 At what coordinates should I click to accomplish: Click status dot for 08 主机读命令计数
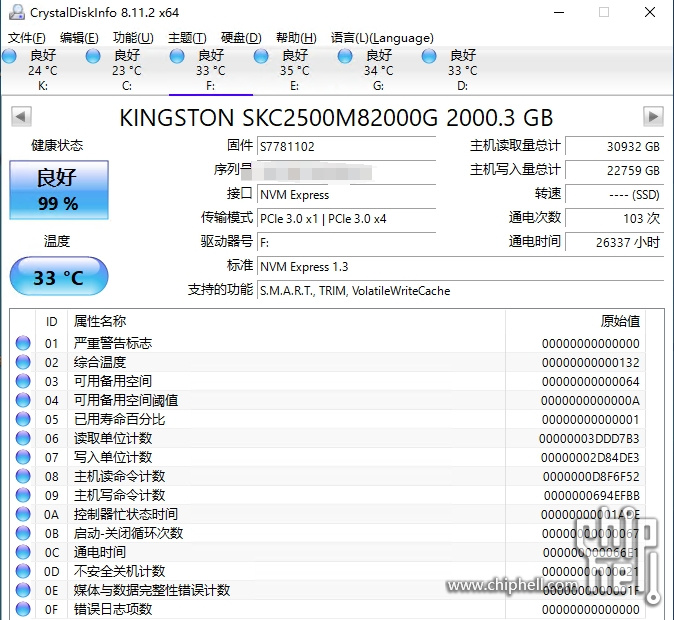point(23,476)
